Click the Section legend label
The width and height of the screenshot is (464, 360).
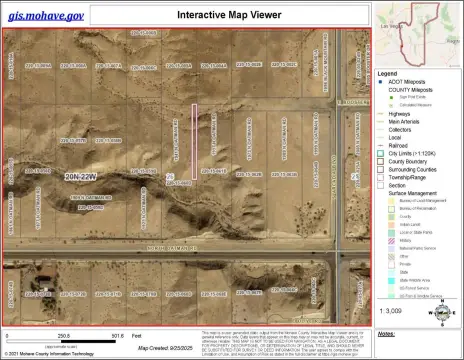click(x=397, y=186)
